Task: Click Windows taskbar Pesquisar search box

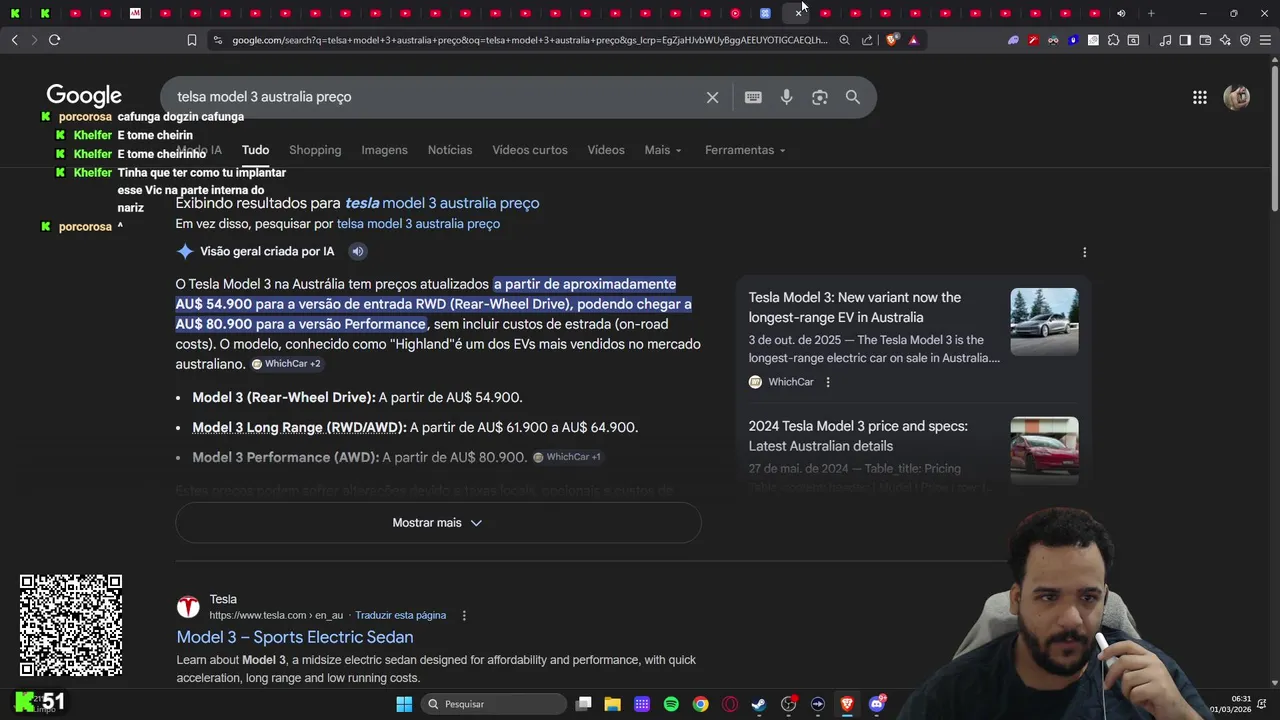Action: click(x=494, y=704)
